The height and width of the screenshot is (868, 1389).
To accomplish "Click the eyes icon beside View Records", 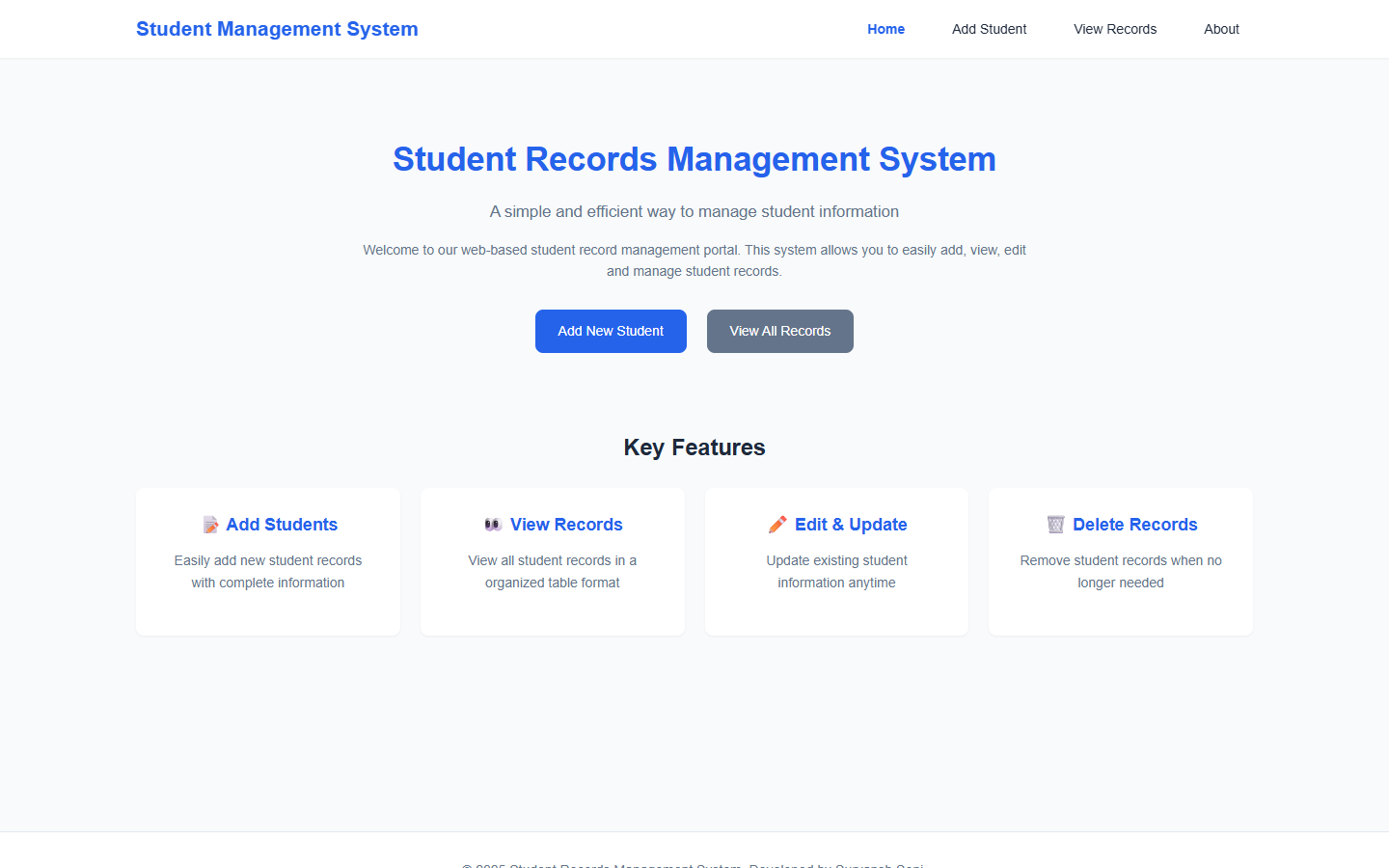I will [x=493, y=524].
